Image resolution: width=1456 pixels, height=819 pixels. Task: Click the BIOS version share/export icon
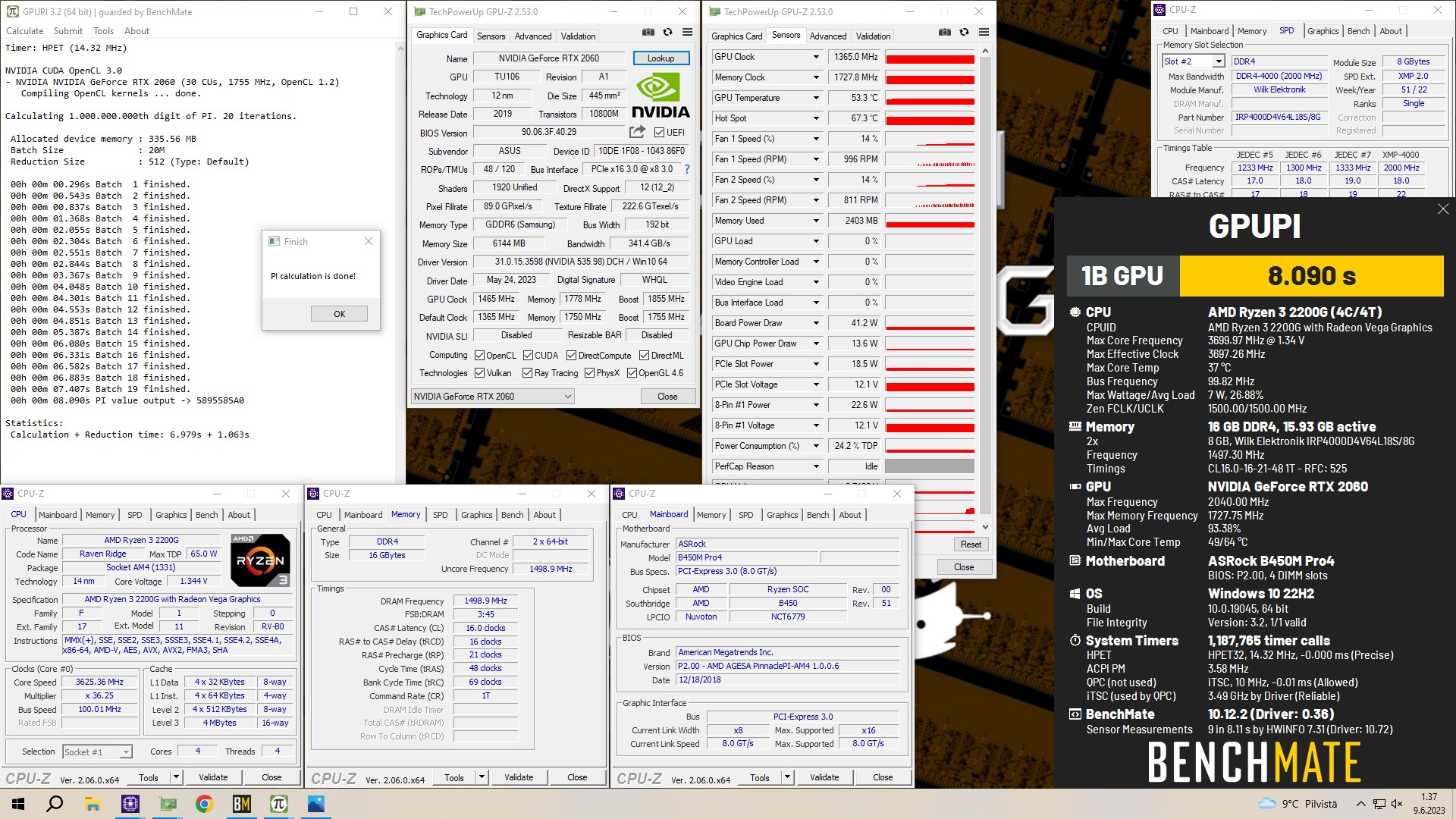(637, 132)
